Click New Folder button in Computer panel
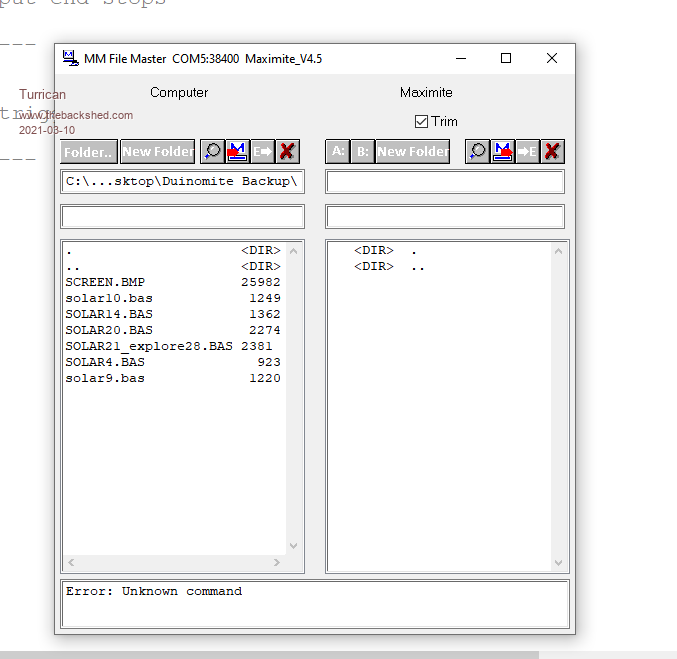677x659 pixels. pyautogui.click(x=158, y=151)
